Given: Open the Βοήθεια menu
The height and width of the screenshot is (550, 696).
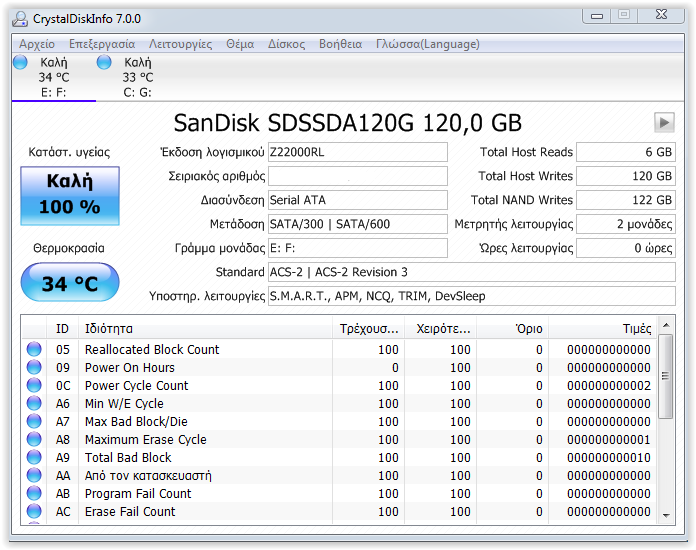Looking at the screenshot, I should (340, 44).
